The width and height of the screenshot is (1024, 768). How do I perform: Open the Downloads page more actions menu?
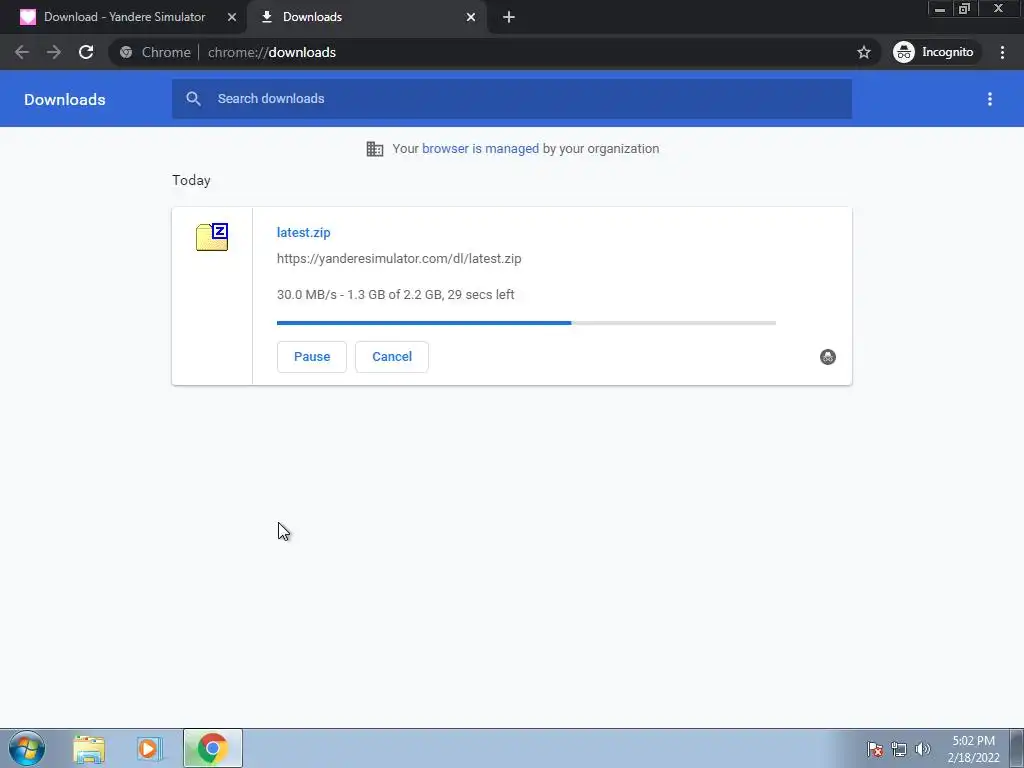[990, 99]
